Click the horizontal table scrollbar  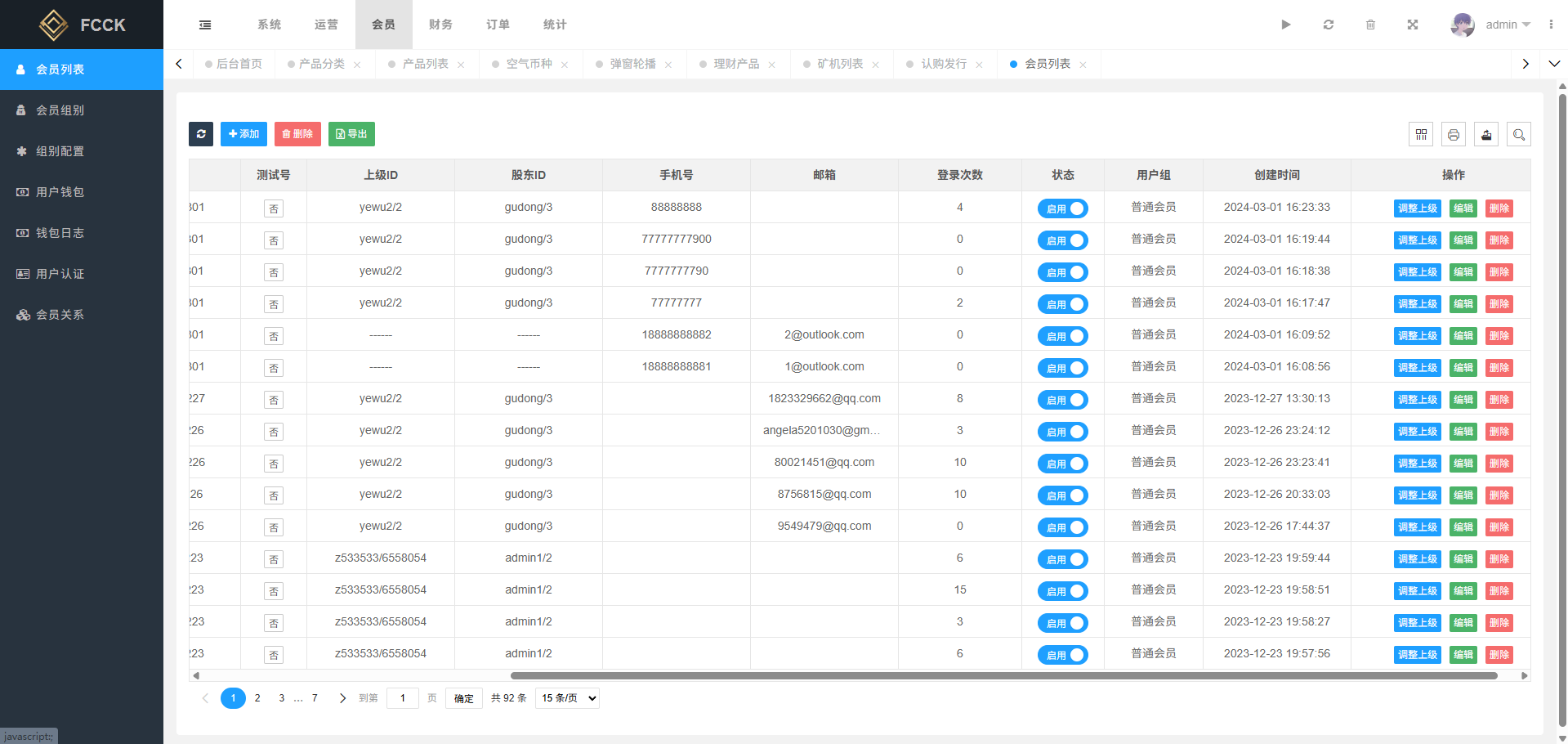pos(1003,675)
